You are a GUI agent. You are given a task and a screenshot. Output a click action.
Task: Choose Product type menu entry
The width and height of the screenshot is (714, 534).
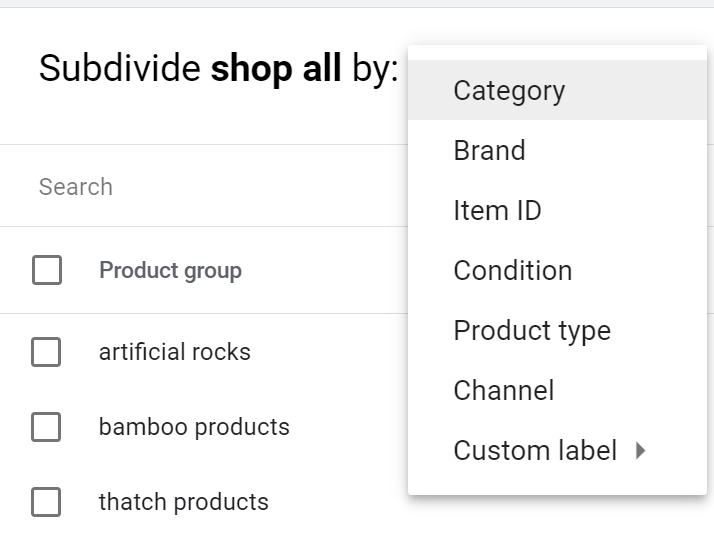tap(531, 331)
